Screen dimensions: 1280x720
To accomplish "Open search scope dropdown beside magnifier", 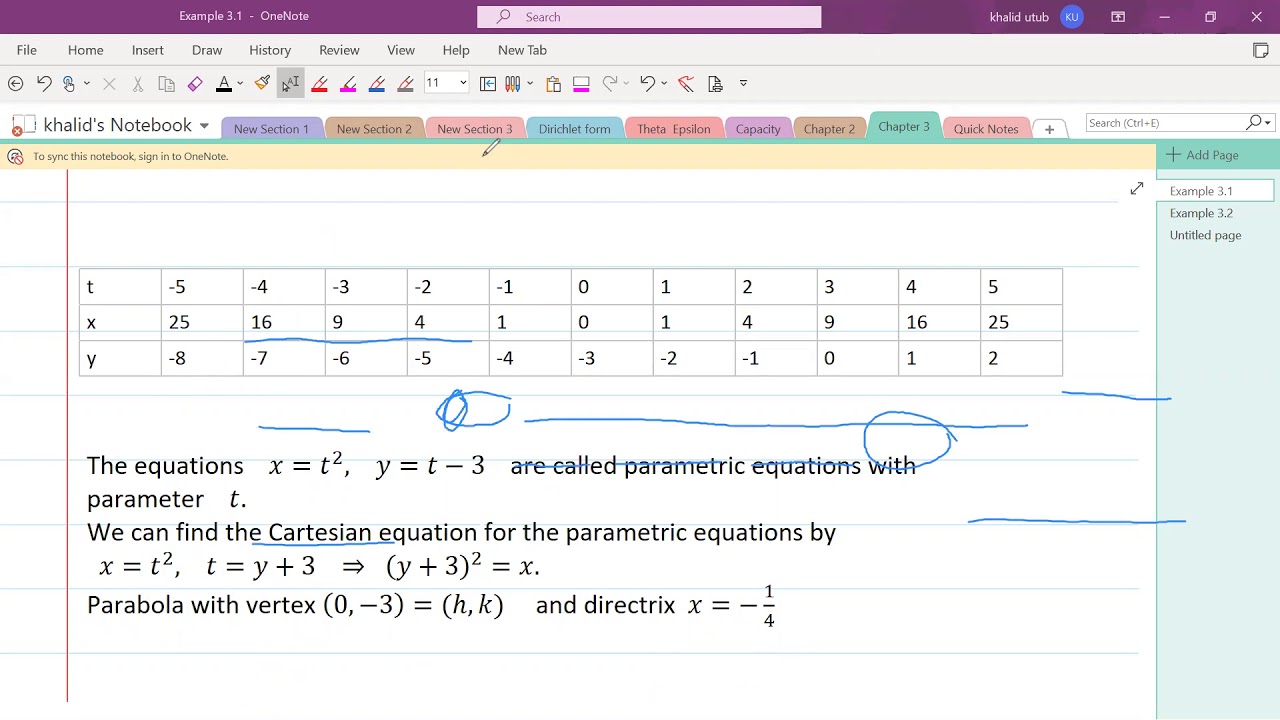I will (x=1268, y=123).
